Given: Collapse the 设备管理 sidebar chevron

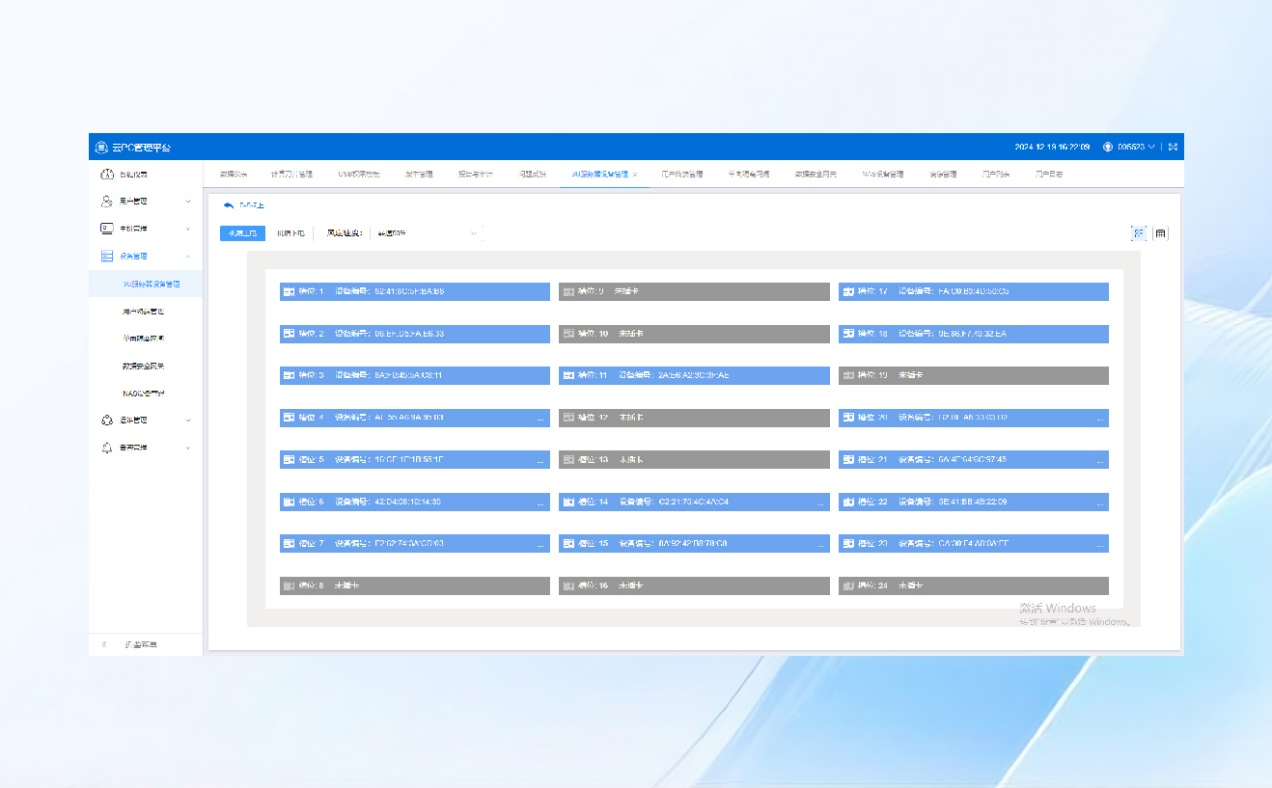Looking at the screenshot, I should click(188, 257).
